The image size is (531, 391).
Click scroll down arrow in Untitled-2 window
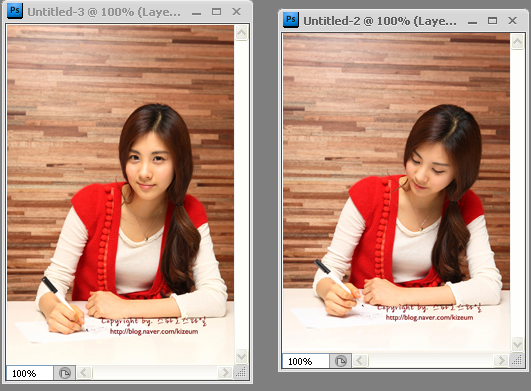point(517,345)
